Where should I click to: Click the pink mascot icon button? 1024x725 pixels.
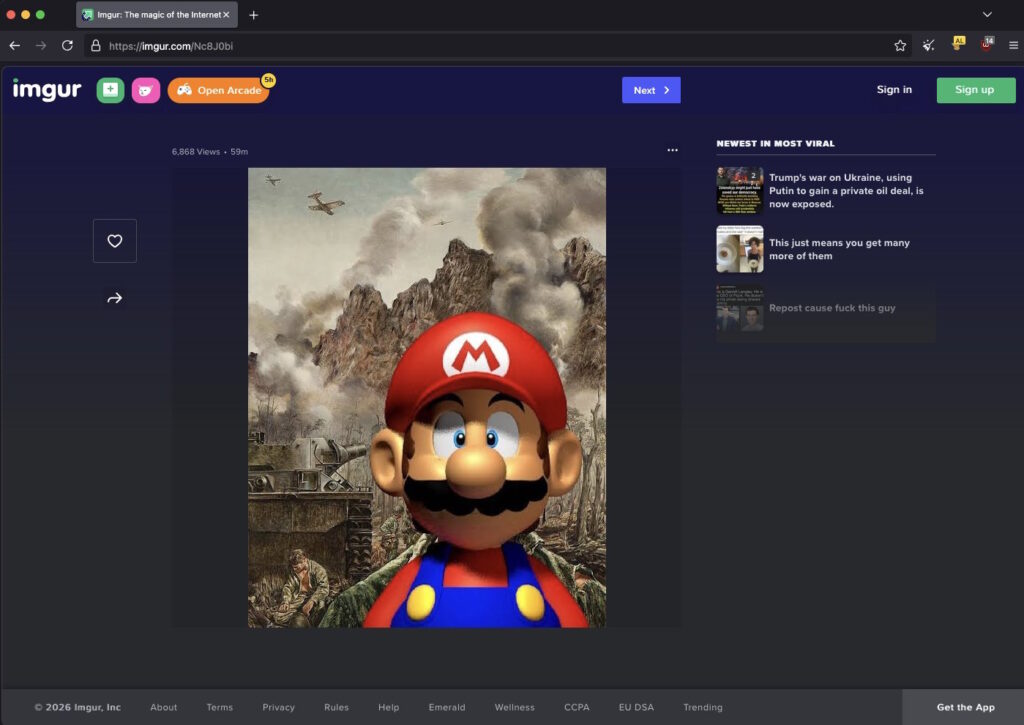click(x=146, y=90)
